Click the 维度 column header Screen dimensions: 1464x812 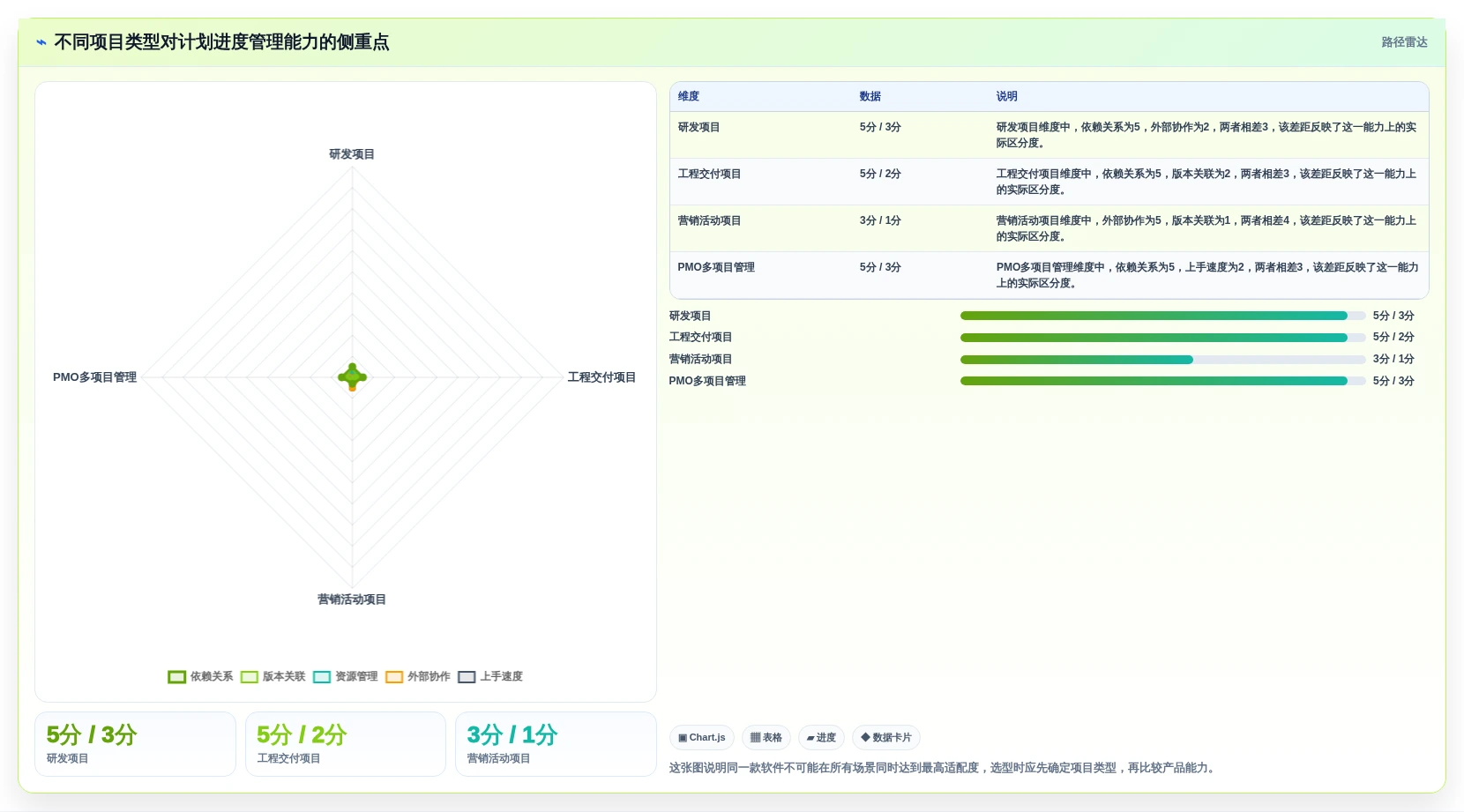(689, 96)
